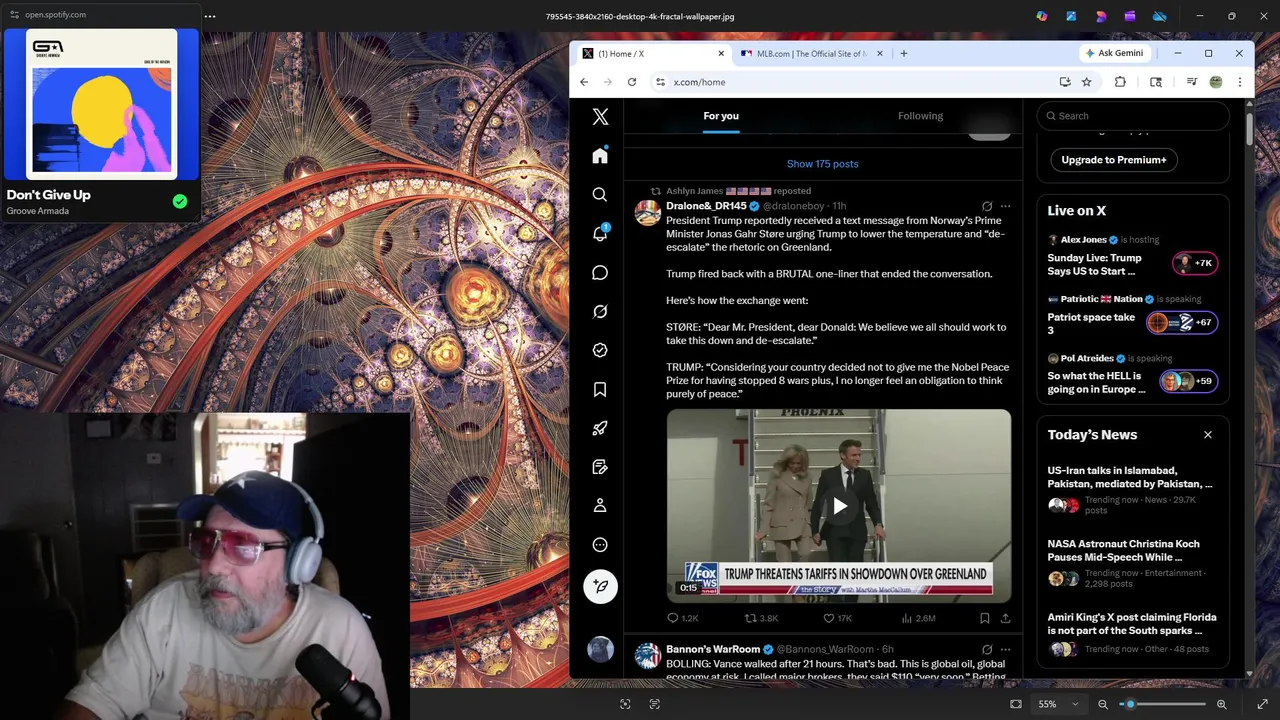This screenshot has width=1280, height=720.
Task: View analytics for the 2.6M views post
Action: pos(918,618)
